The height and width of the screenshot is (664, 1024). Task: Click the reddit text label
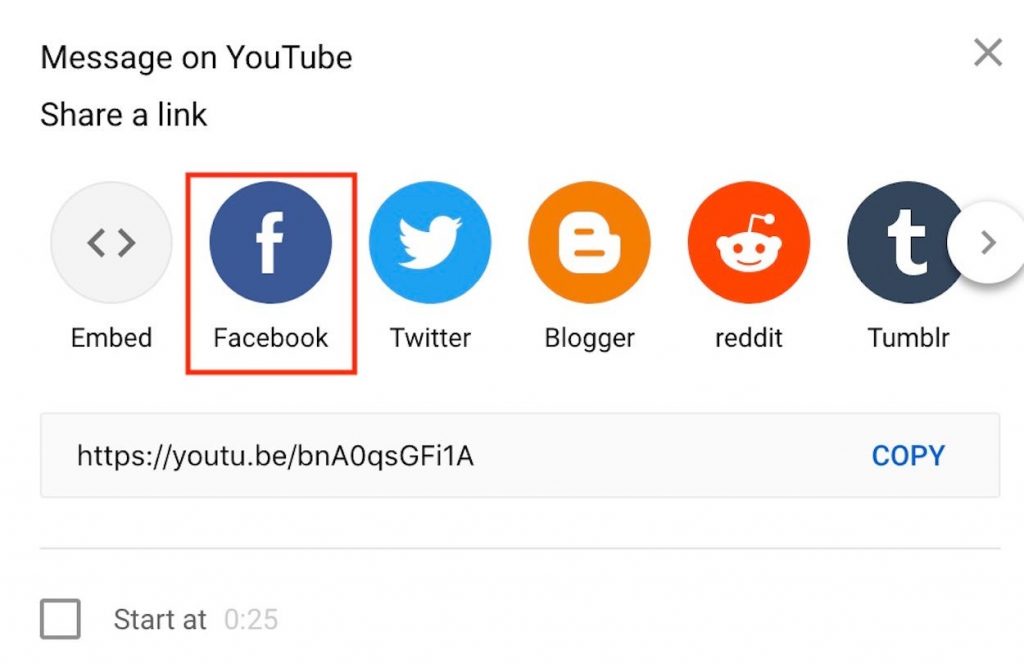(748, 338)
